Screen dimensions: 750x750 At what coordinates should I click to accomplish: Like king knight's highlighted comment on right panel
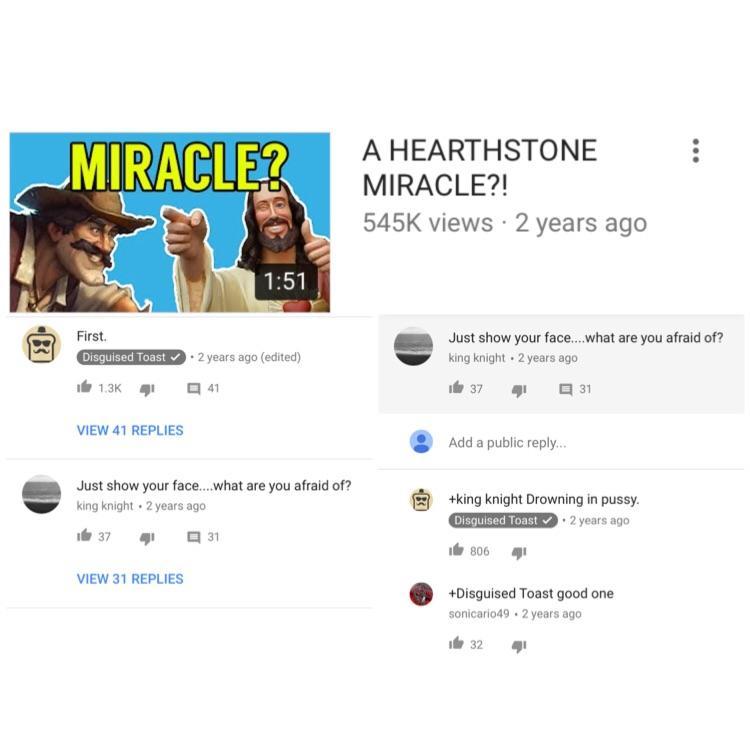pyautogui.click(x=456, y=387)
